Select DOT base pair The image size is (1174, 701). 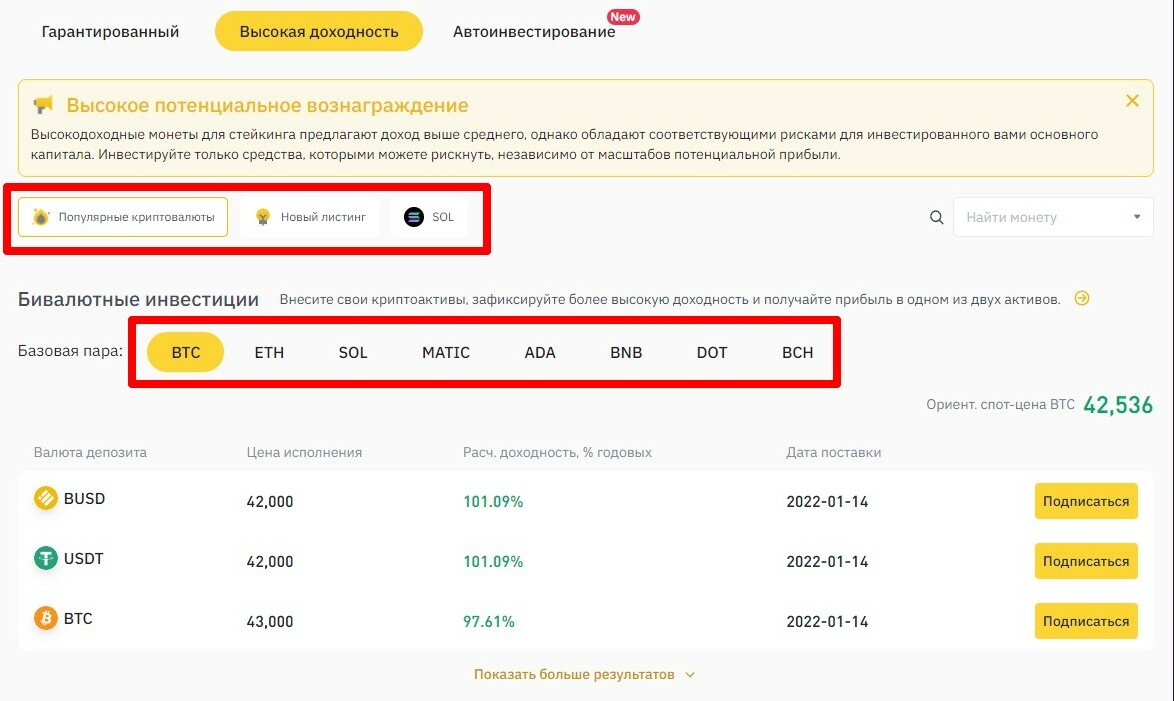pos(712,352)
